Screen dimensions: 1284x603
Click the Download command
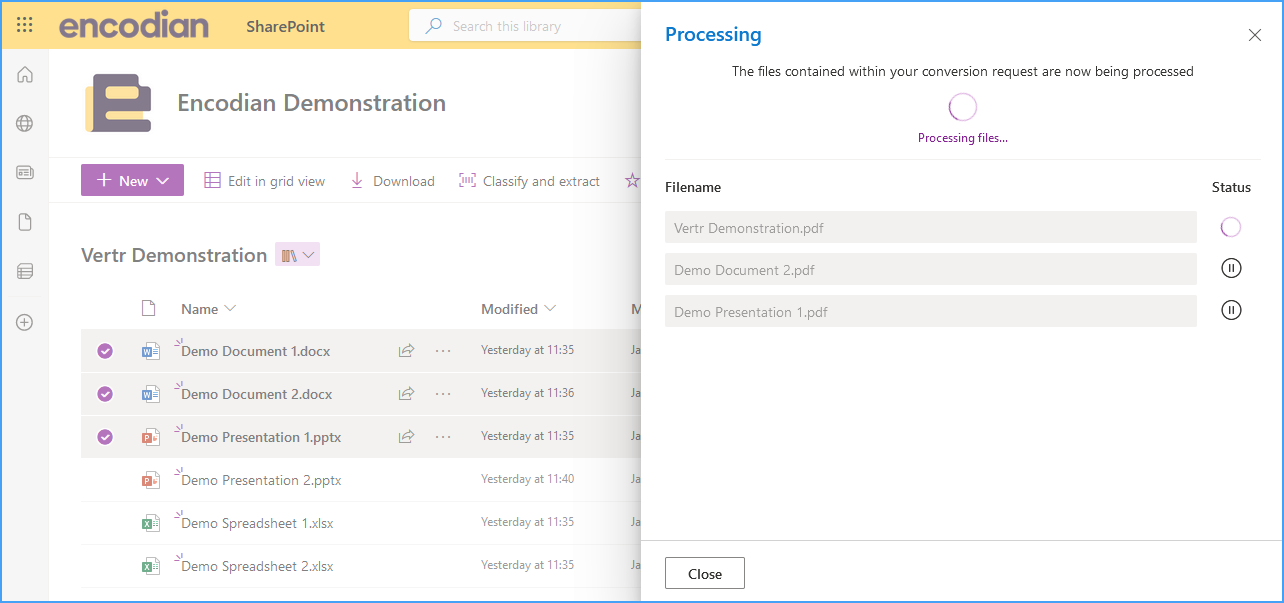(x=392, y=181)
